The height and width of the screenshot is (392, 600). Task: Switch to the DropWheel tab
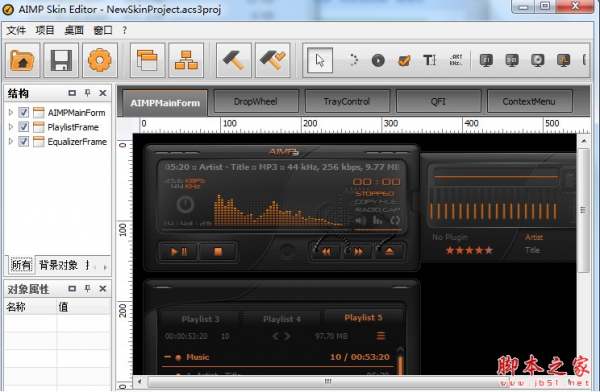point(256,101)
